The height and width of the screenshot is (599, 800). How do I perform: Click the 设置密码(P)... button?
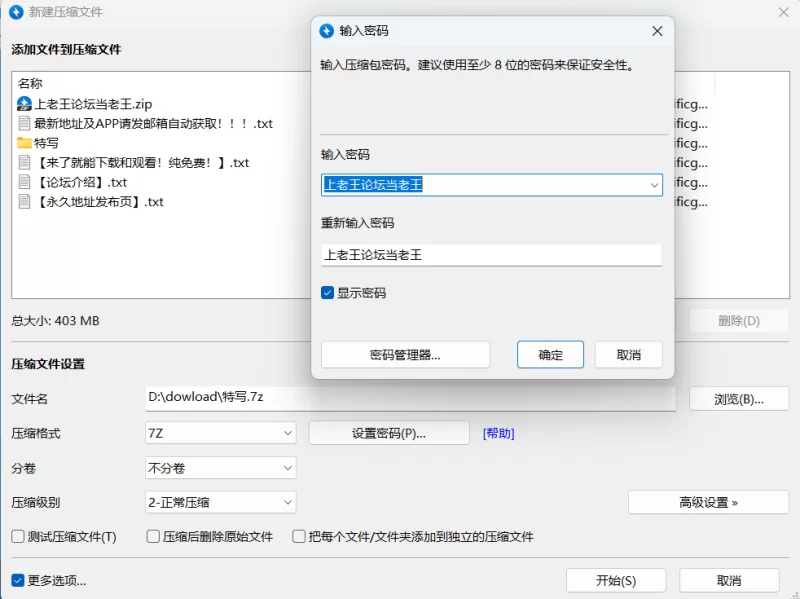click(389, 433)
